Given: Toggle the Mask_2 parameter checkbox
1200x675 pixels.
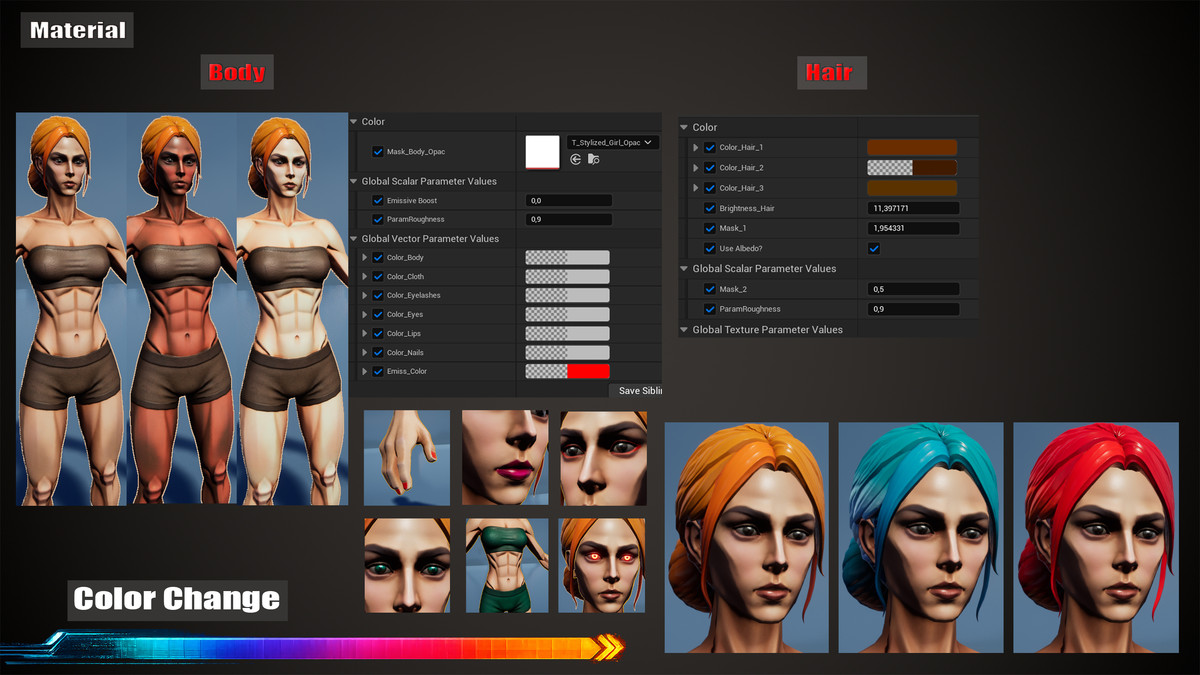Looking at the screenshot, I should pos(710,289).
